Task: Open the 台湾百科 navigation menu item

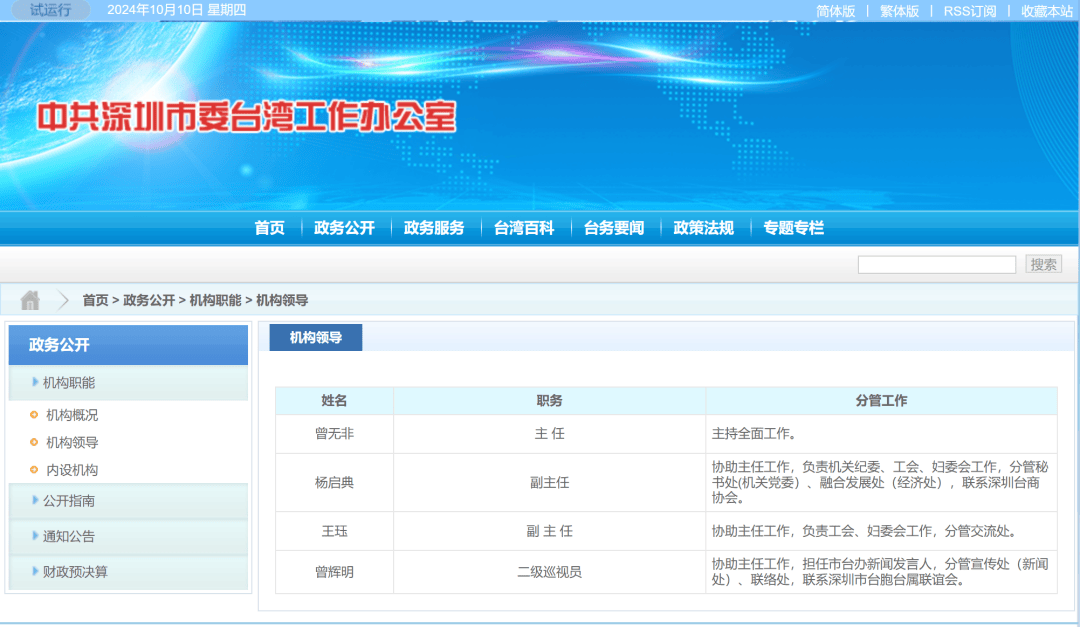Action: pos(524,228)
